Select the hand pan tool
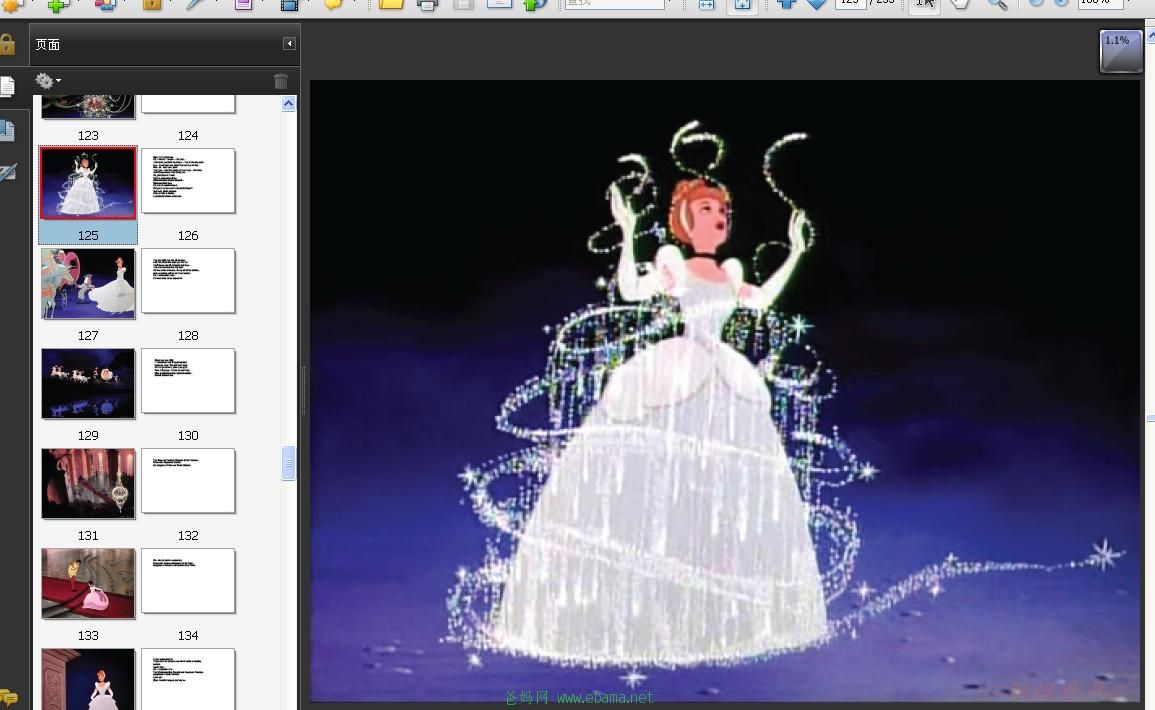The width and height of the screenshot is (1155, 710). pyautogui.click(x=960, y=4)
